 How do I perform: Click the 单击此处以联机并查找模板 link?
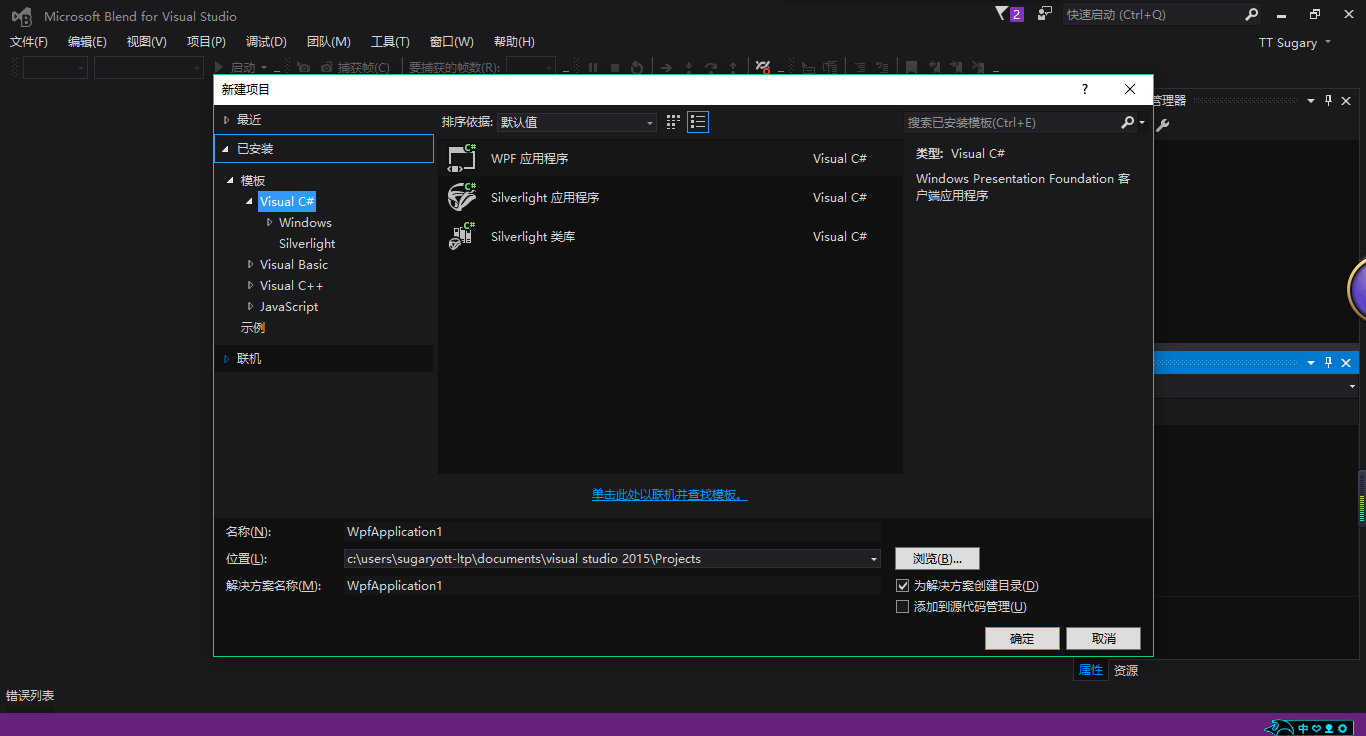click(670, 494)
